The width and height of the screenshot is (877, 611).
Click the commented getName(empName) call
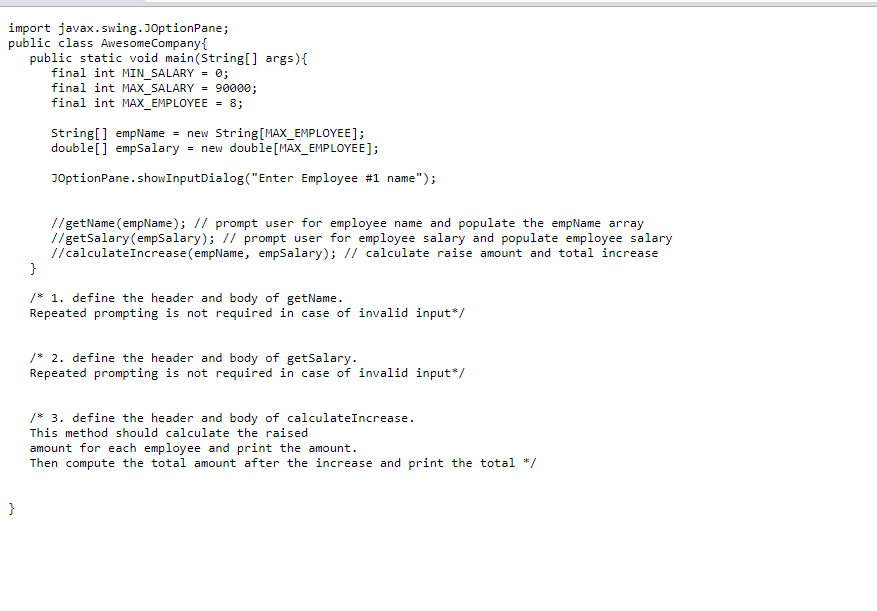click(119, 224)
